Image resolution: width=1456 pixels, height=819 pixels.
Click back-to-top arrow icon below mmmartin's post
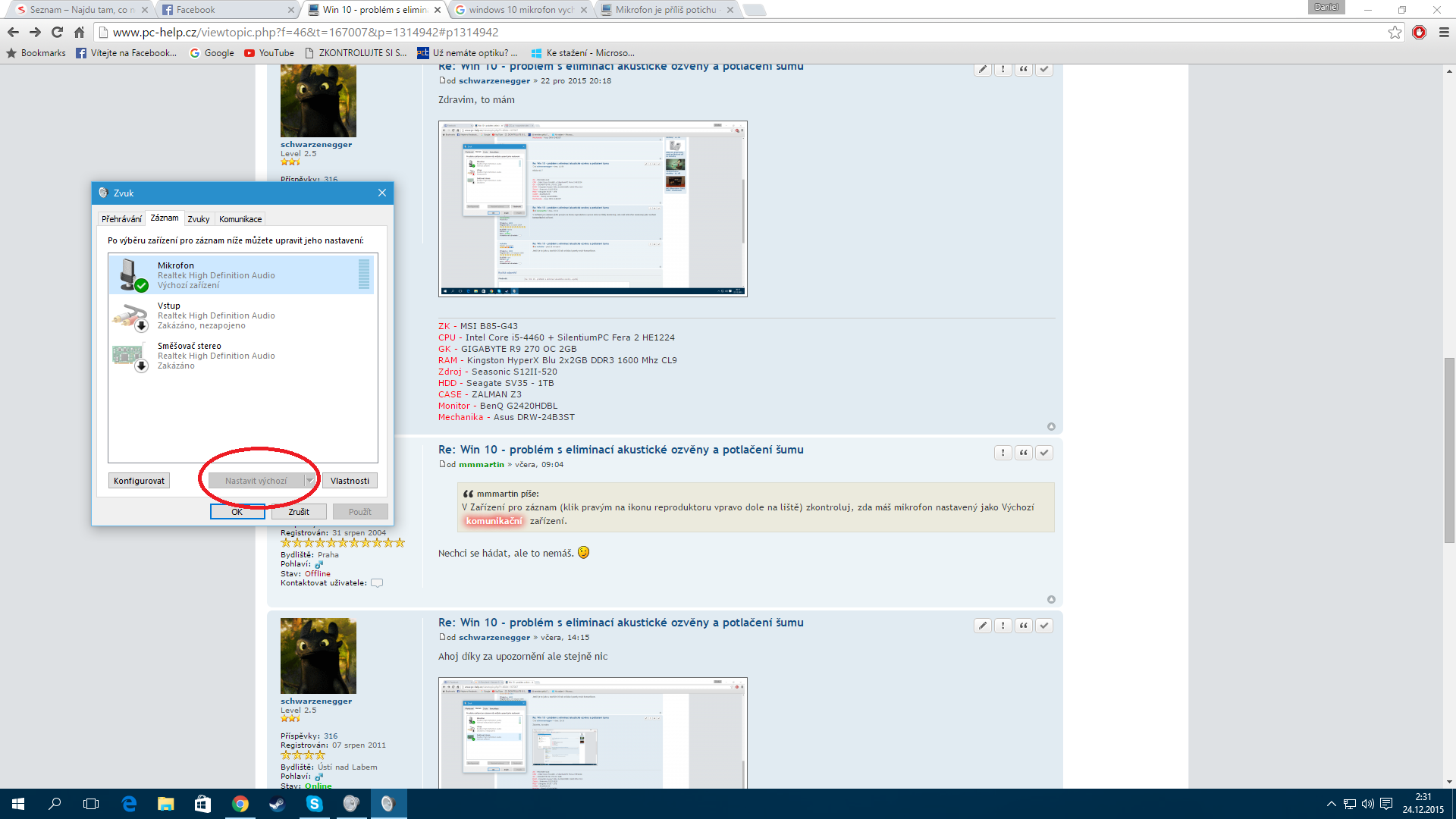coord(1051,599)
